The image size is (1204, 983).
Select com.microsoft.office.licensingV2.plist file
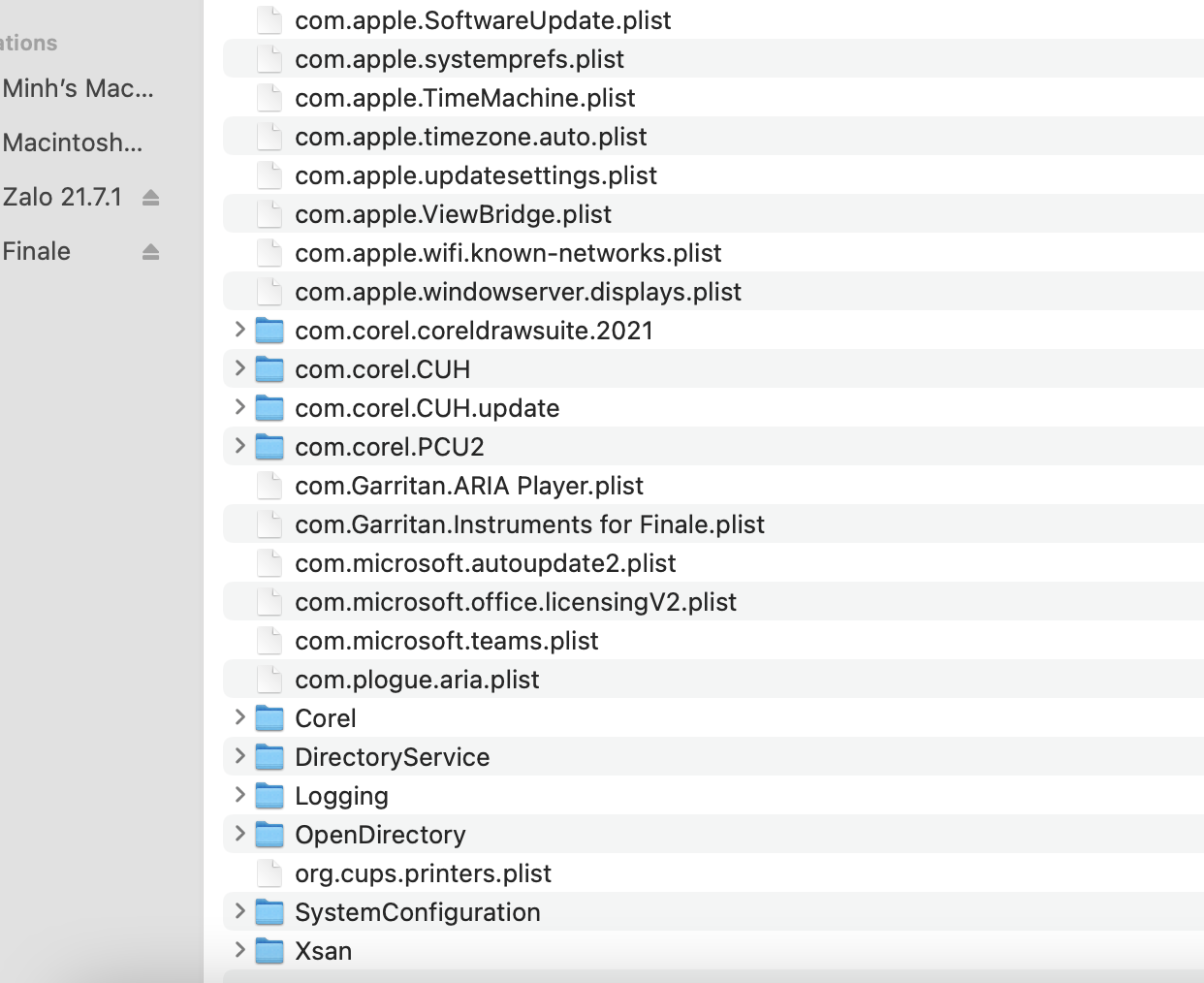point(516,602)
